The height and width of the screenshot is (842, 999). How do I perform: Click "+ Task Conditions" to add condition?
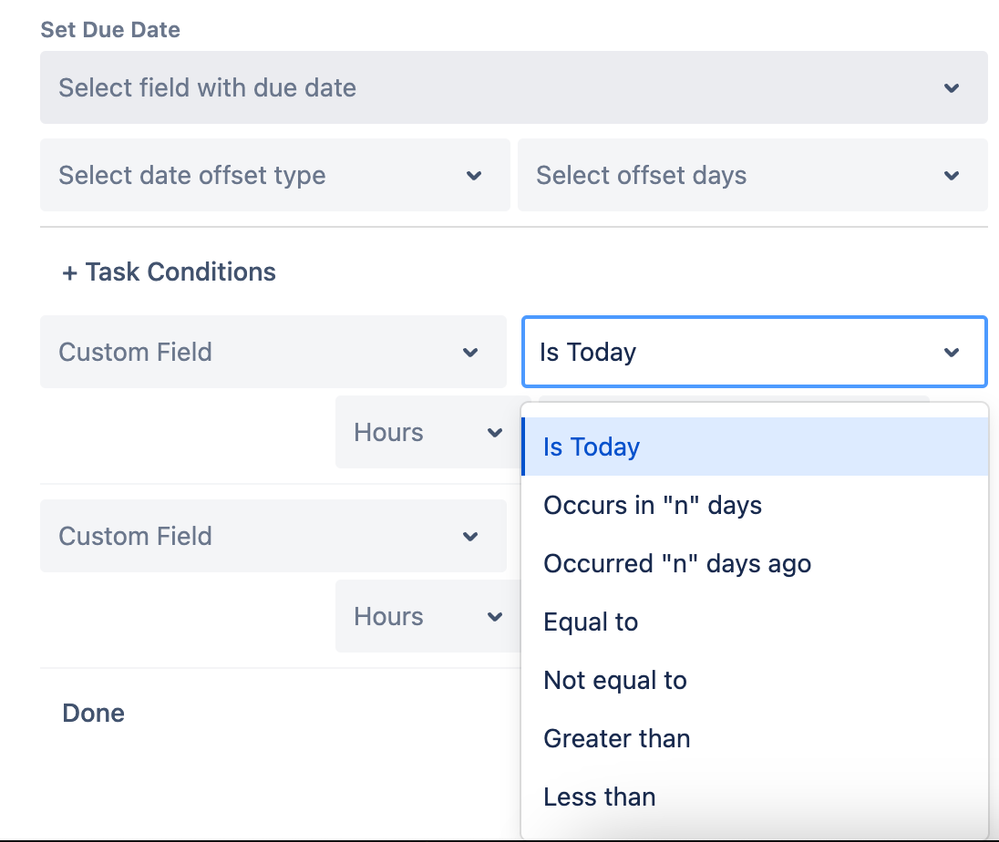click(169, 272)
